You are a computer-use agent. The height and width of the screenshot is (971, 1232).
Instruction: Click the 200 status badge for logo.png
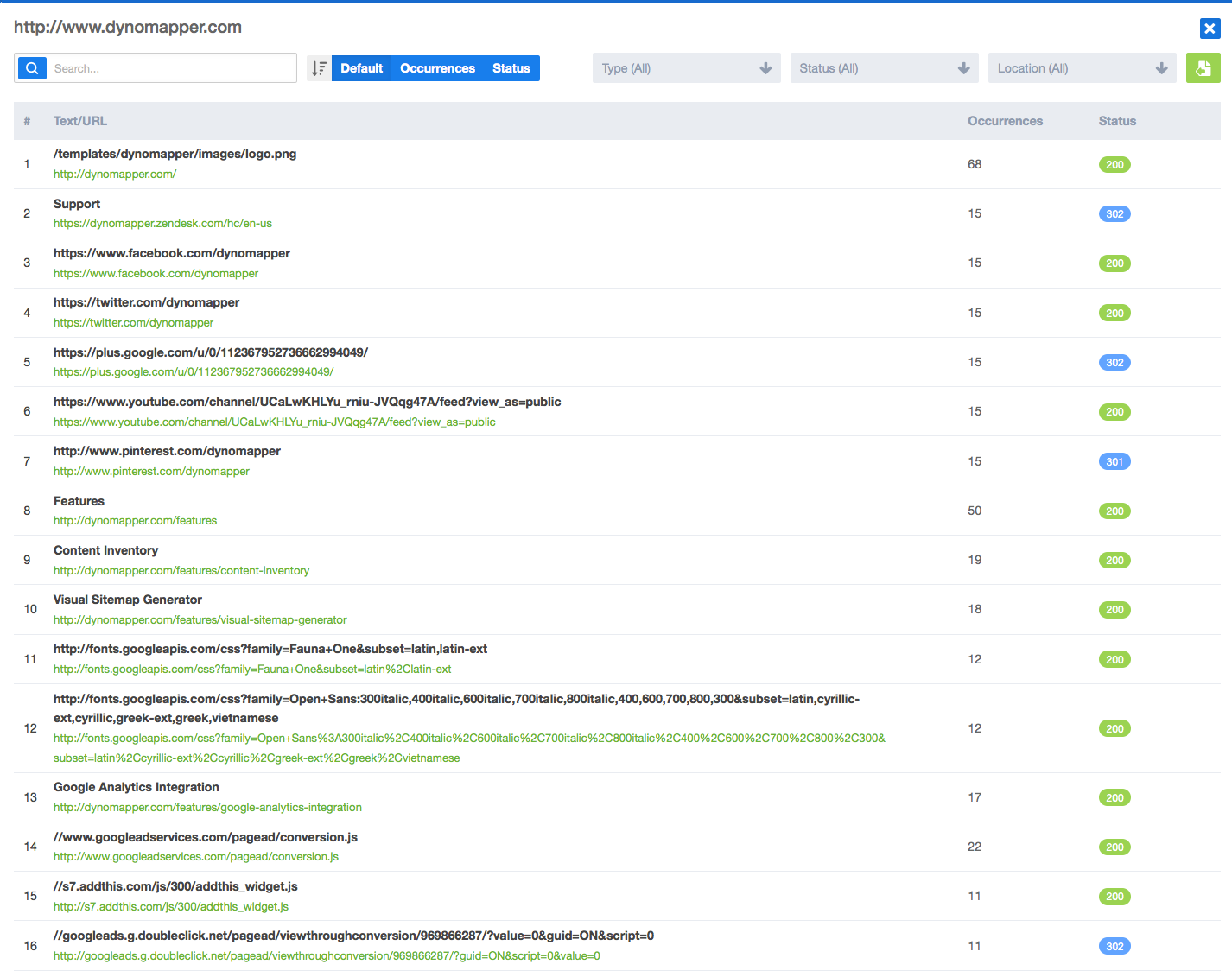(1115, 165)
